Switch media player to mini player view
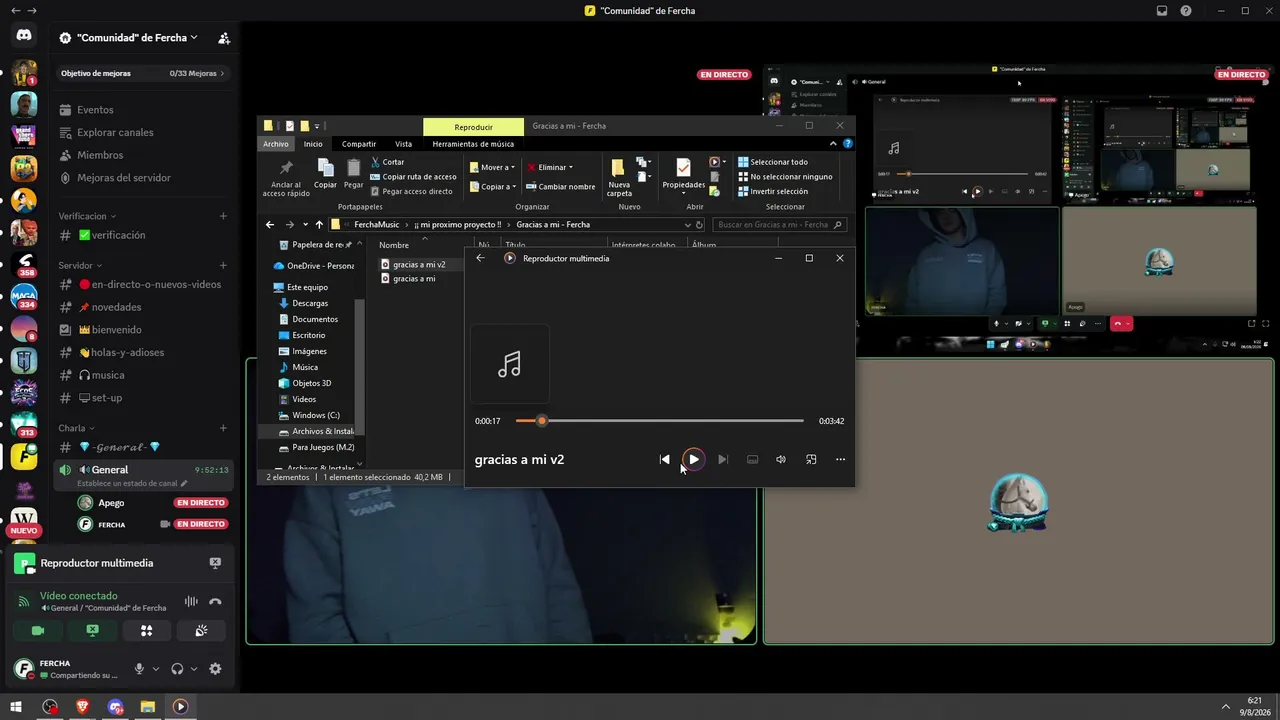Image resolution: width=1280 pixels, height=720 pixels. 811,459
